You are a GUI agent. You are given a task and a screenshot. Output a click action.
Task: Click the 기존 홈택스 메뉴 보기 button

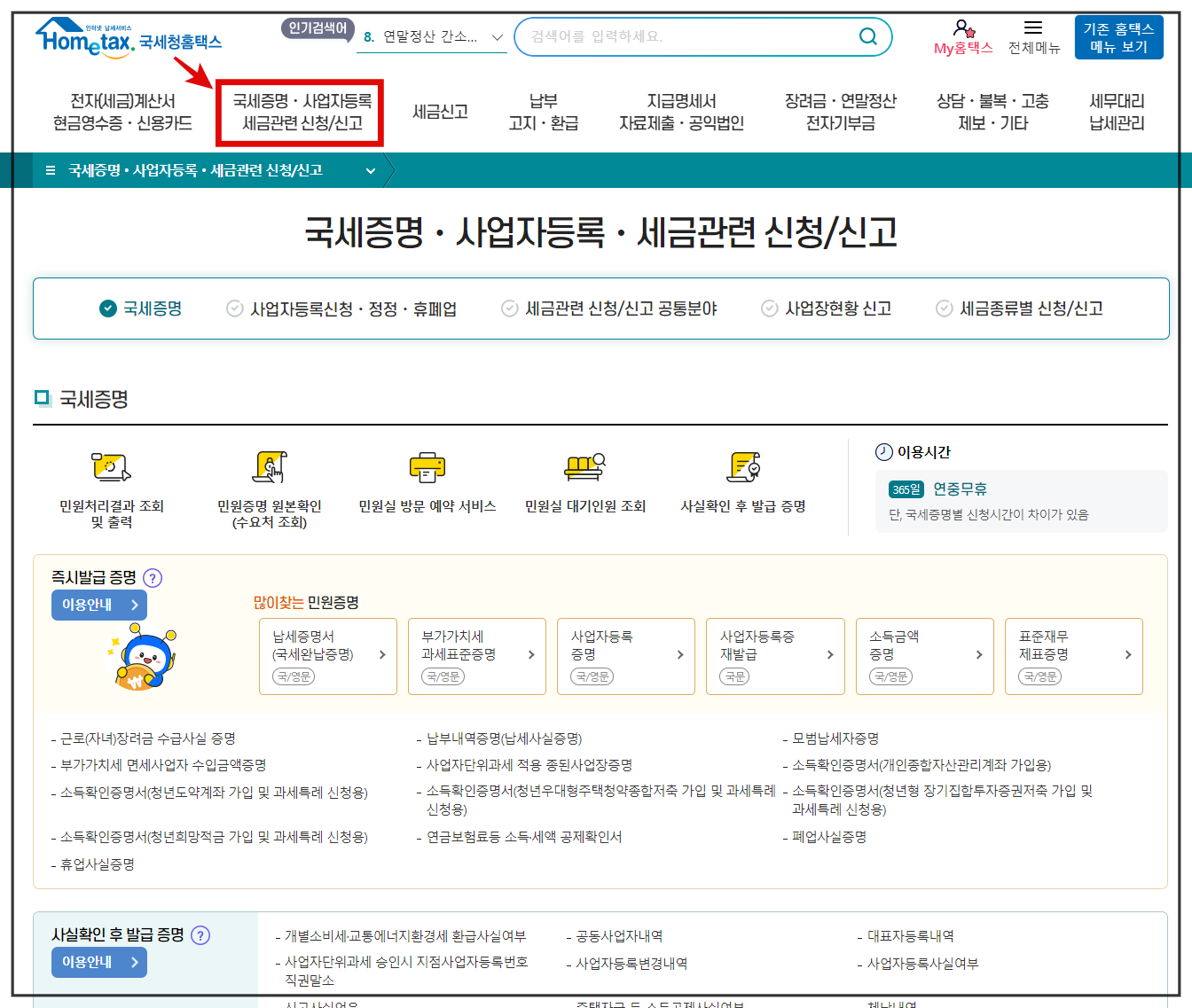coord(1119,36)
